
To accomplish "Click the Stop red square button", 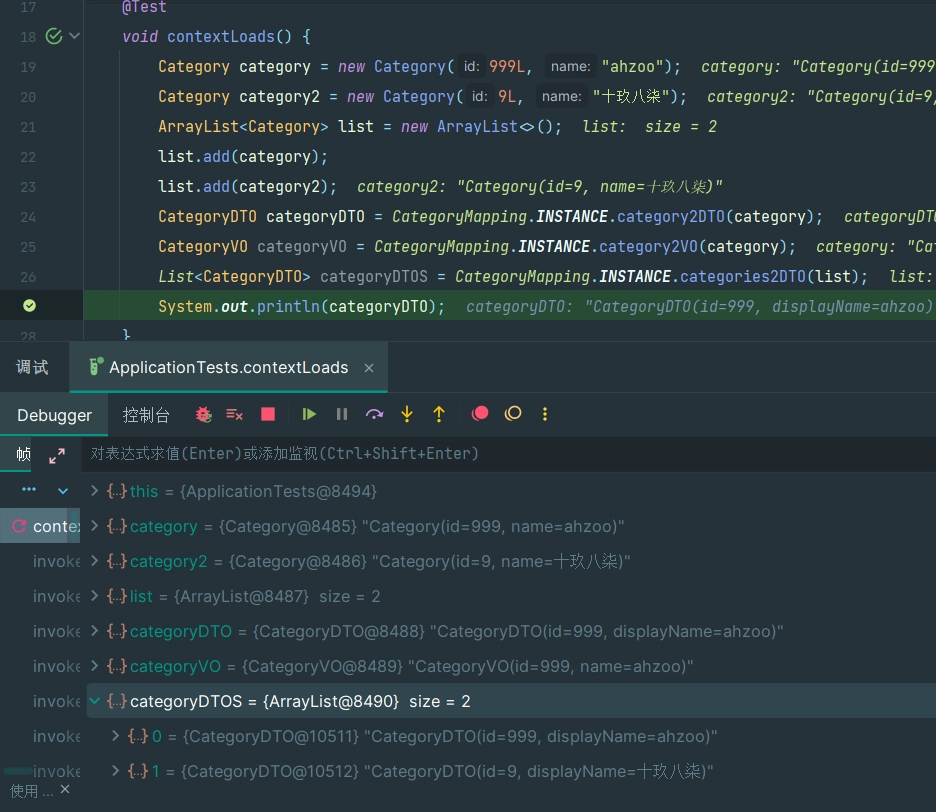I will [268, 414].
